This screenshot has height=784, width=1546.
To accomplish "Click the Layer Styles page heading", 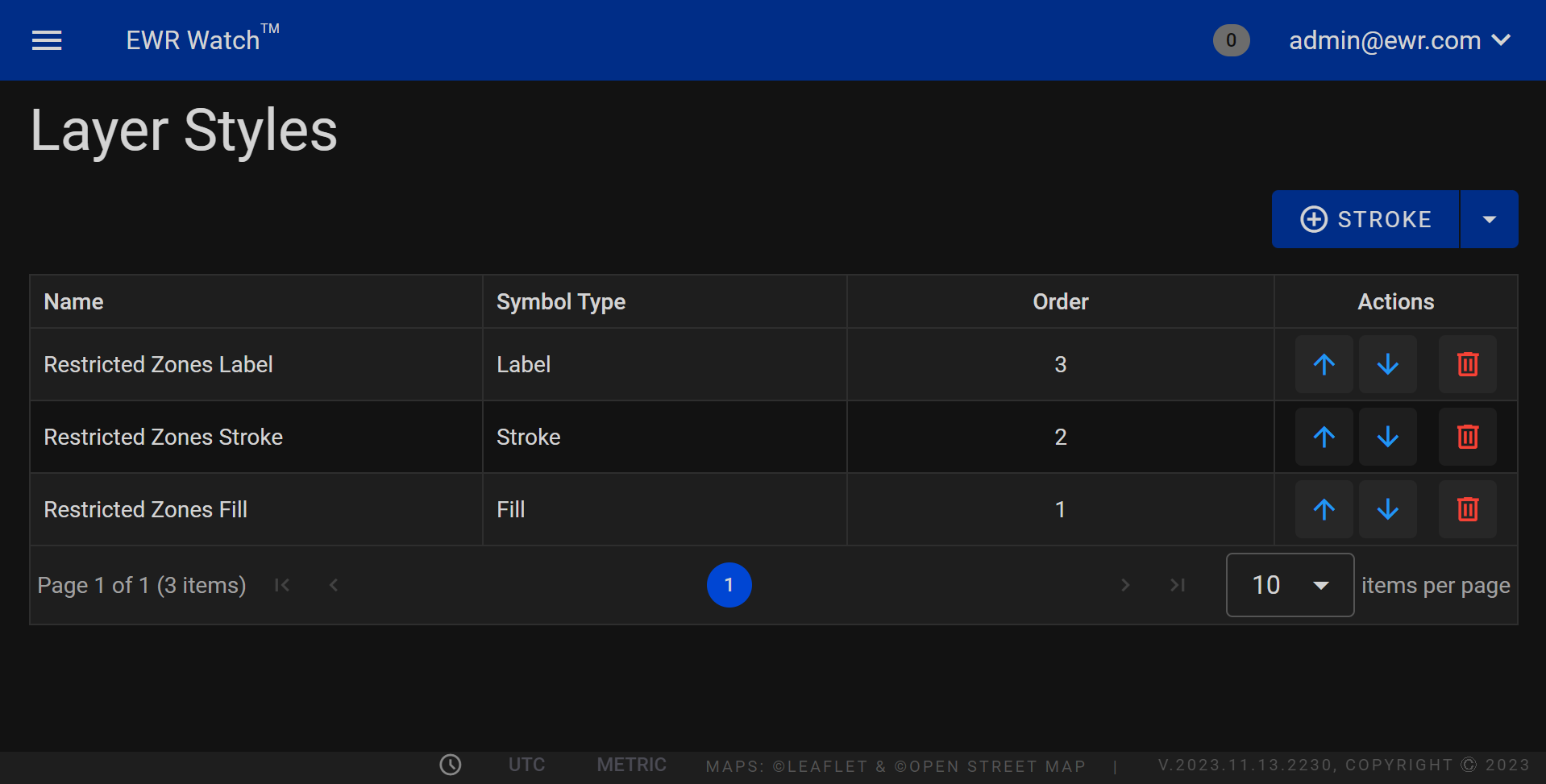I will click(184, 131).
